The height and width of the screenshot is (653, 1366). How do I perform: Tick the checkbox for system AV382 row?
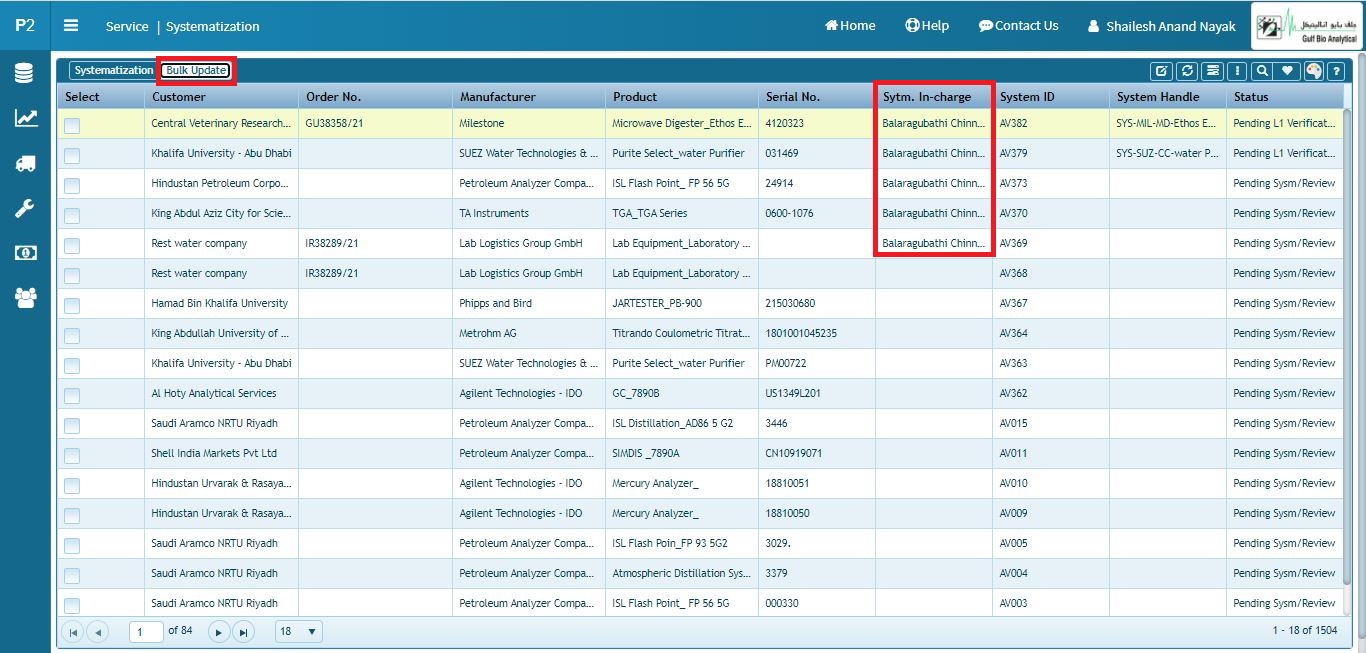pyautogui.click(x=72, y=125)
